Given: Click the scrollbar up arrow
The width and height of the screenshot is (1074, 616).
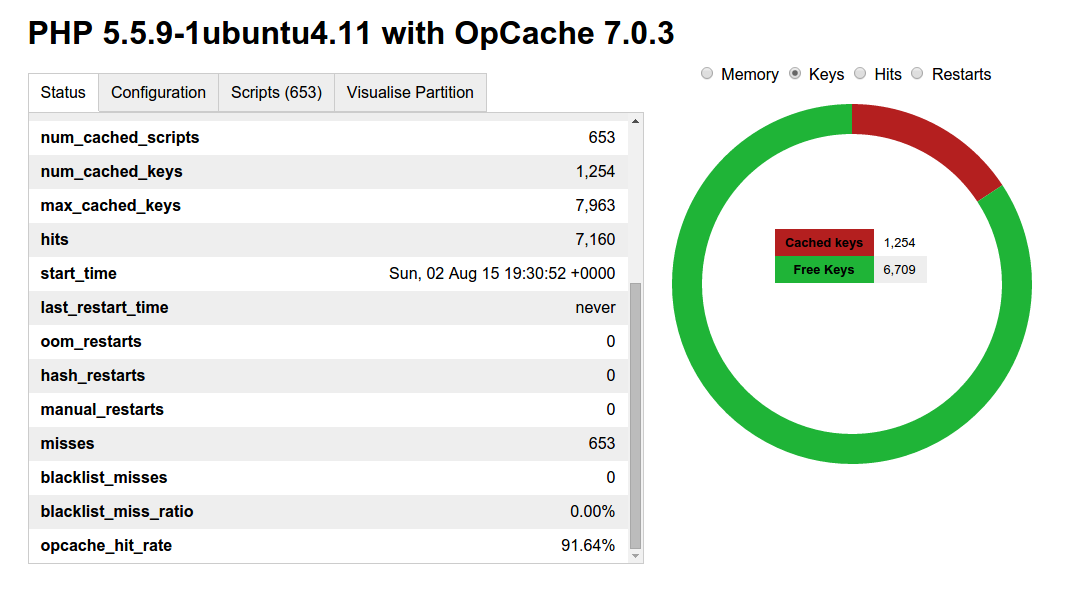Looking at the screenshot, I should coord(636,121).
